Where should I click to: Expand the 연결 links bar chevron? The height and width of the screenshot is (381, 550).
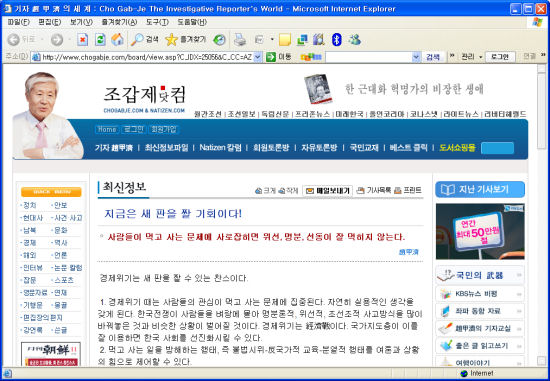[x=543, y=55]
